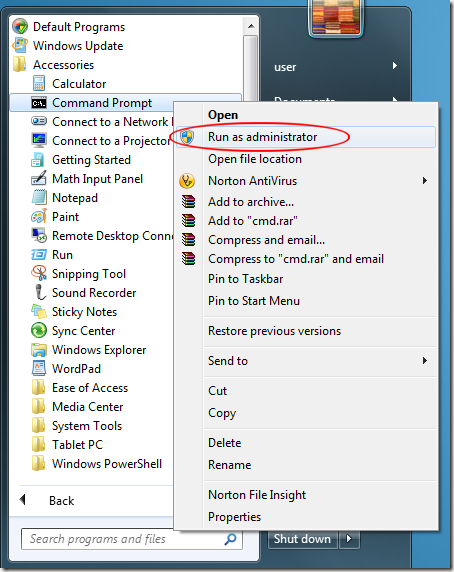The image size is (454, 572).
Task: Click the scrollbar up arrow
Action: point(251,26)
